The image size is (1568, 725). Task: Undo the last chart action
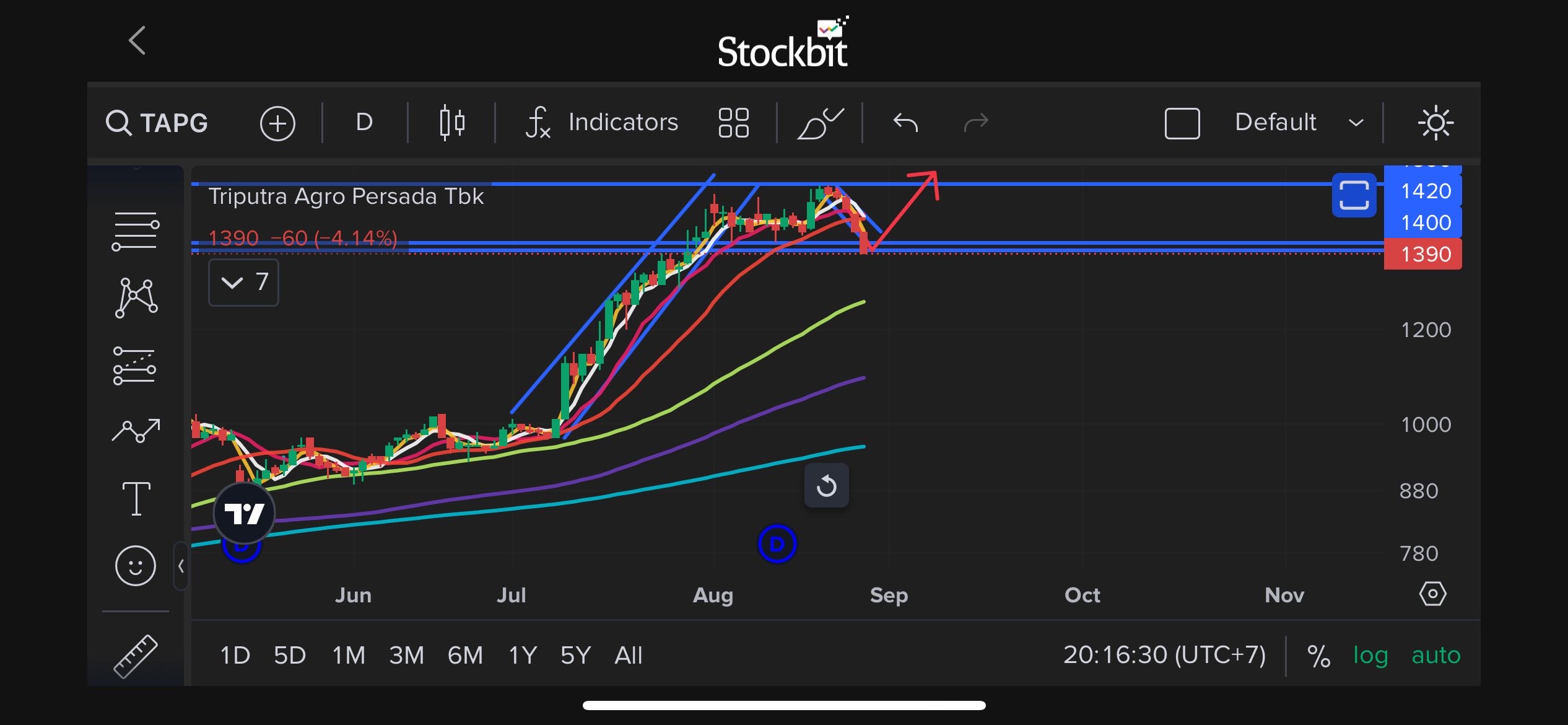coord(905,123)
